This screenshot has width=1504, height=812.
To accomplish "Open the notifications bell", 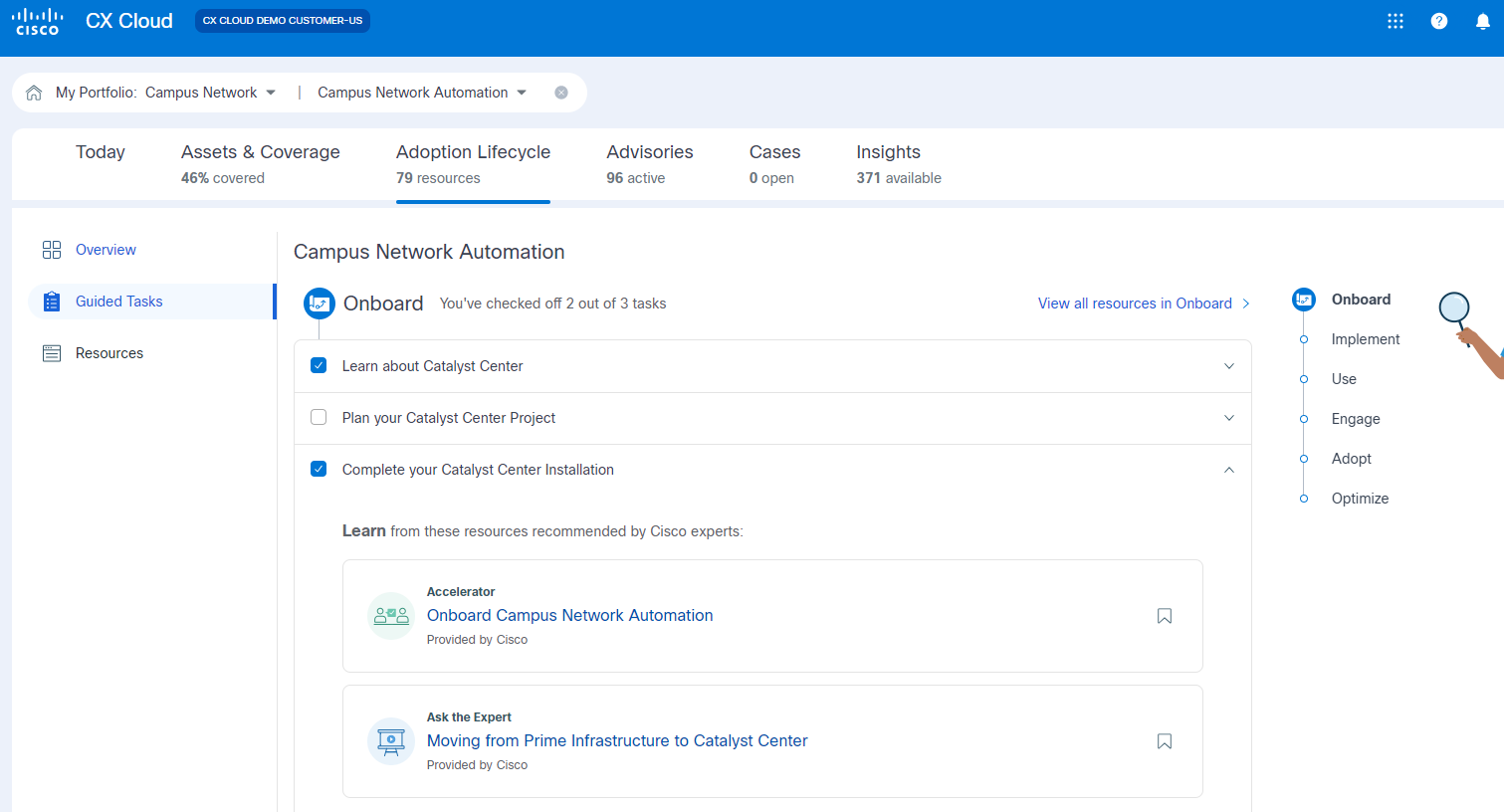I will coord(1483,21).
